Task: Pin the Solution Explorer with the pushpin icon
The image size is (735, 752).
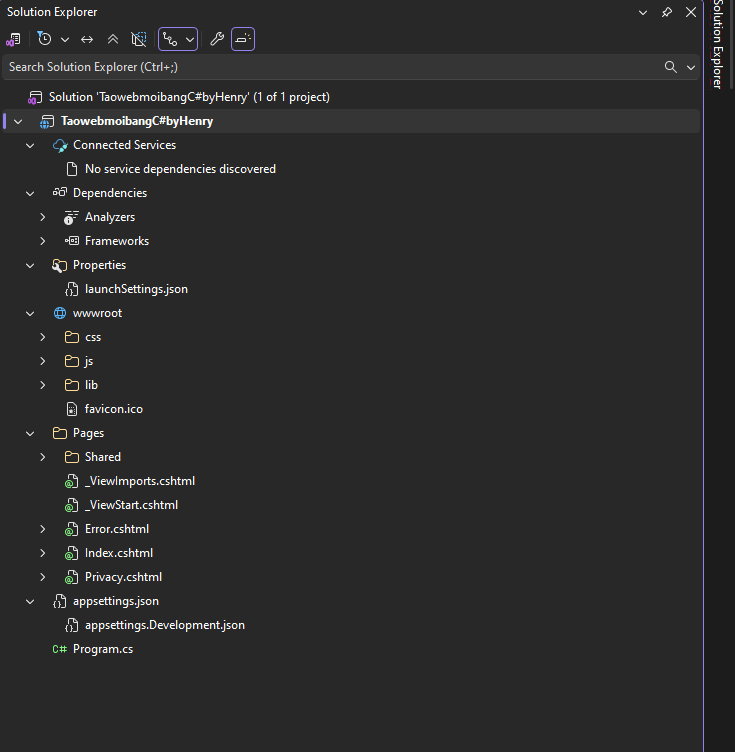Action: 667,12
